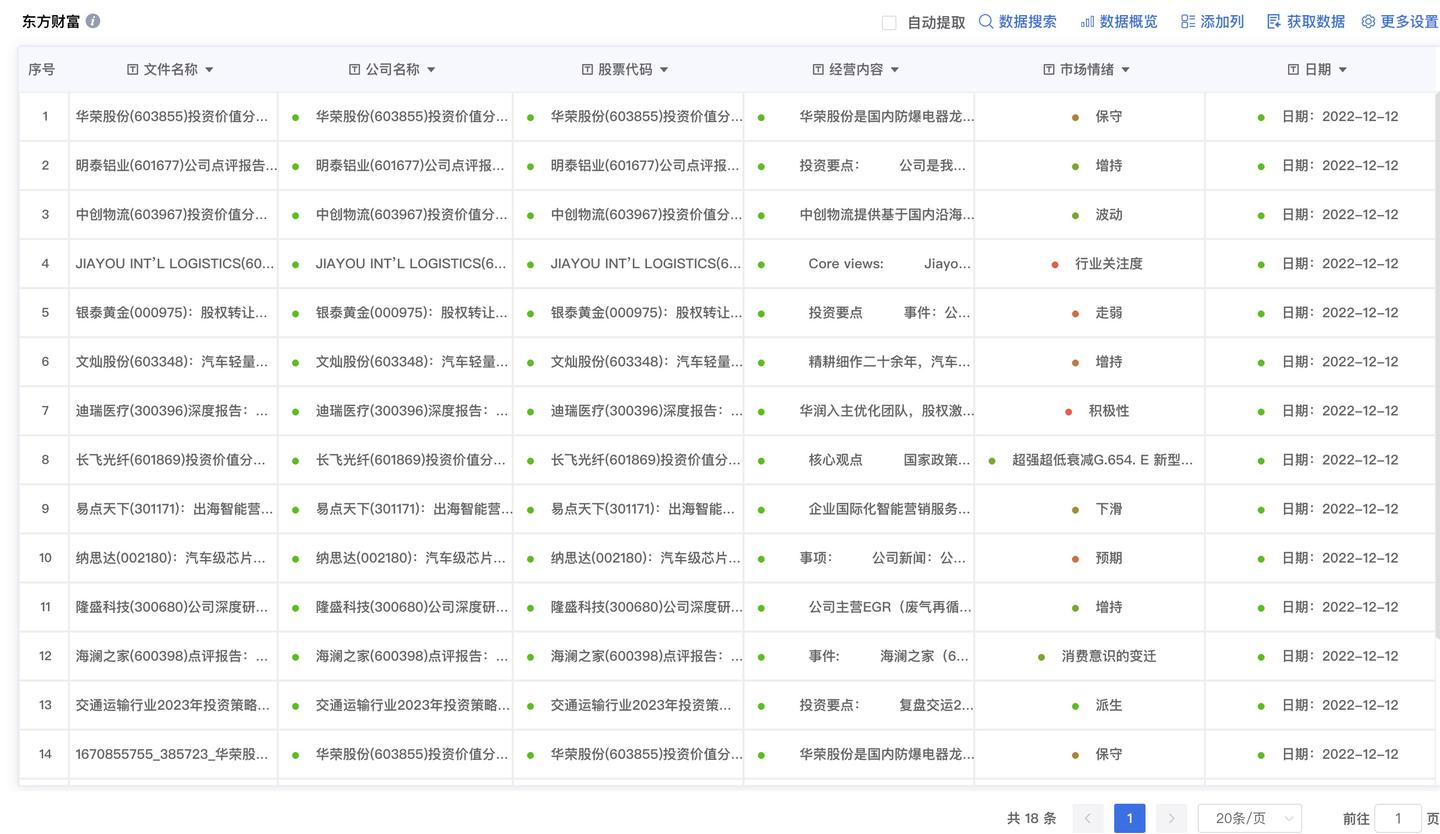Screen dimensions: 1440x834
Task: Click 文灿股份(603348) file name in row 6
Action: coord(172,361)
